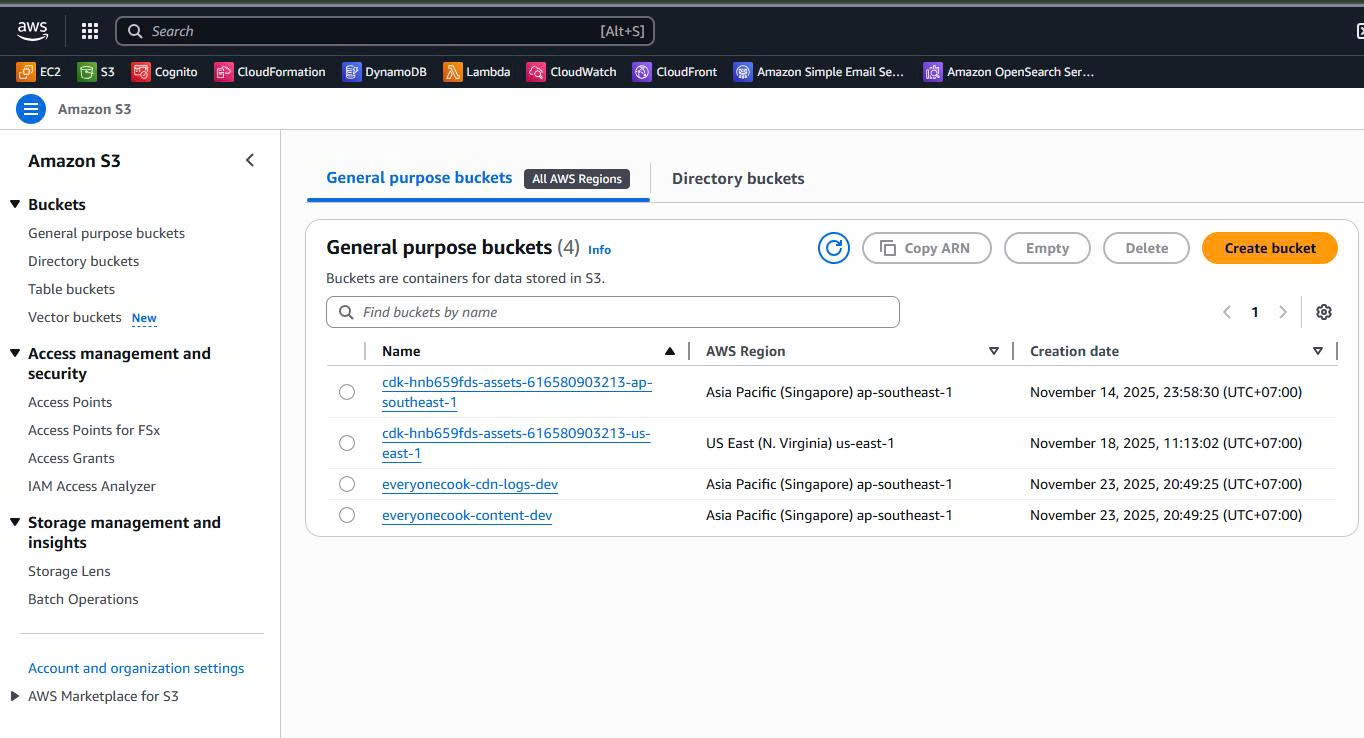
Task: Open the CloudFormation shortcut icon
Action: point(224,72)
